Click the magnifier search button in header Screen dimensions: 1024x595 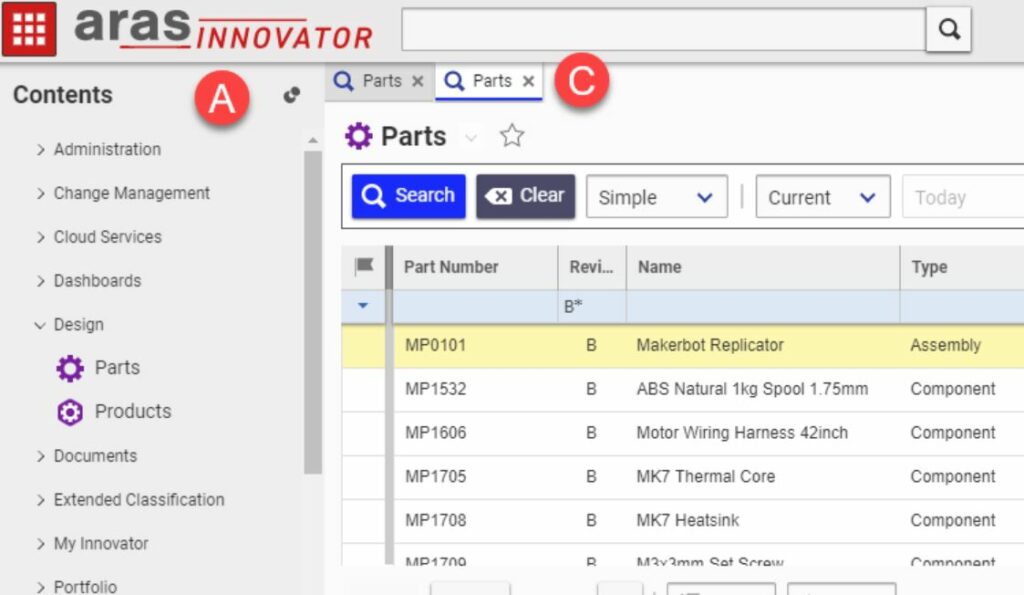pyautogui.click(x=948, y=29)
